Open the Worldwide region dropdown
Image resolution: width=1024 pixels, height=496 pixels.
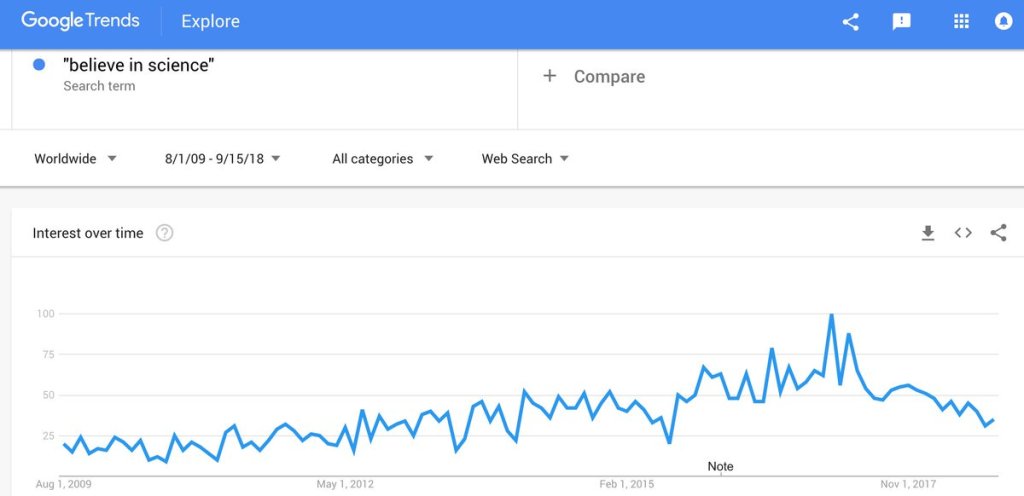click(75, 158)
